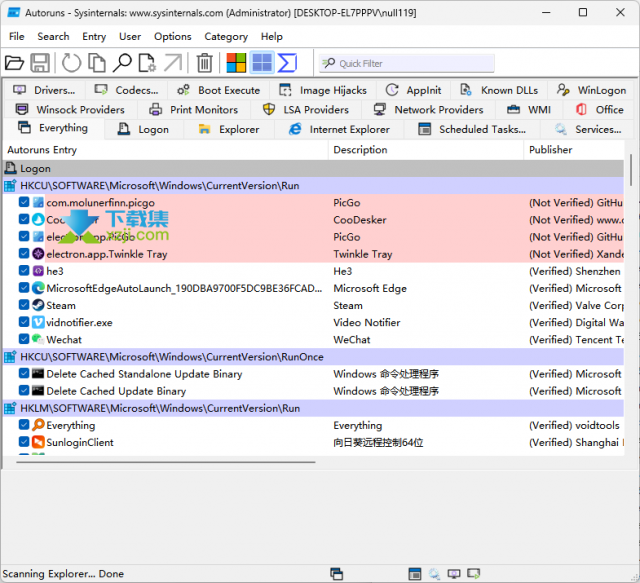This screenshot has height=583, width=640.
Task: Disable the Steam autorun checkbox
Action: [24, 305]
